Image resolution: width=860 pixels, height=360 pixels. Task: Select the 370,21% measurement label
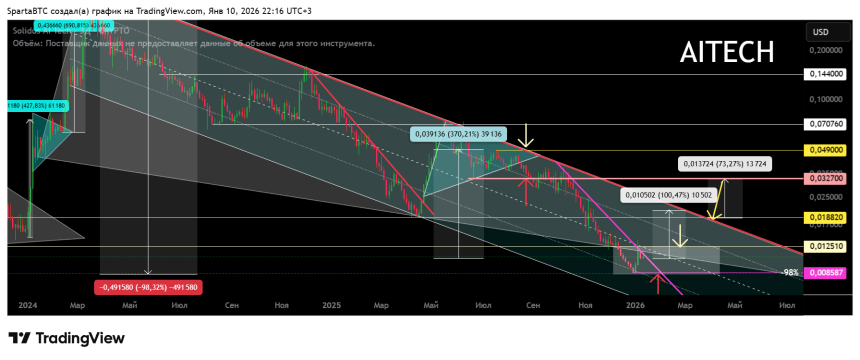click(459, 133)
